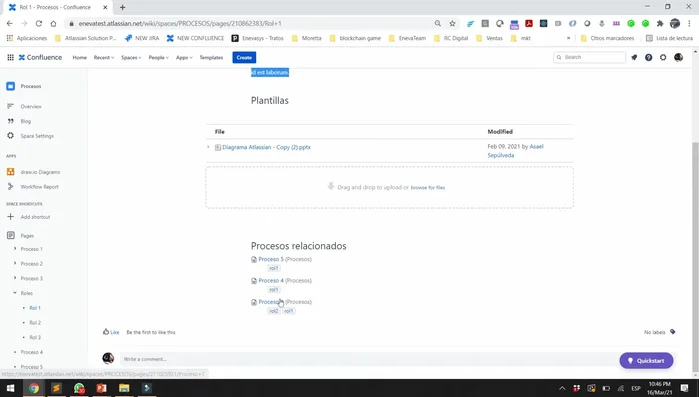Open Rol 2 page in the sidebar tree
699x397 pixels.
pos(35,323)
